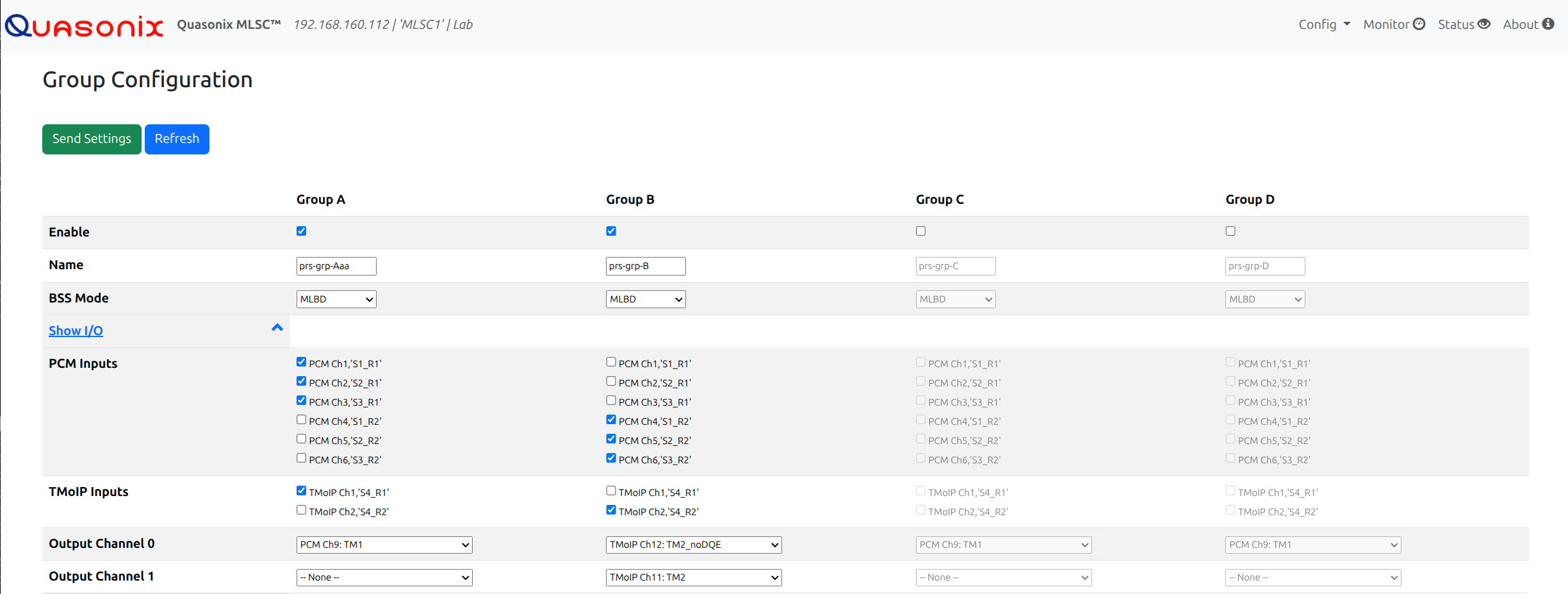The image size is (1568, 594).
Task: Click the 'Group D' column header
Action: pyautogui.click(x=1250, y=199)
